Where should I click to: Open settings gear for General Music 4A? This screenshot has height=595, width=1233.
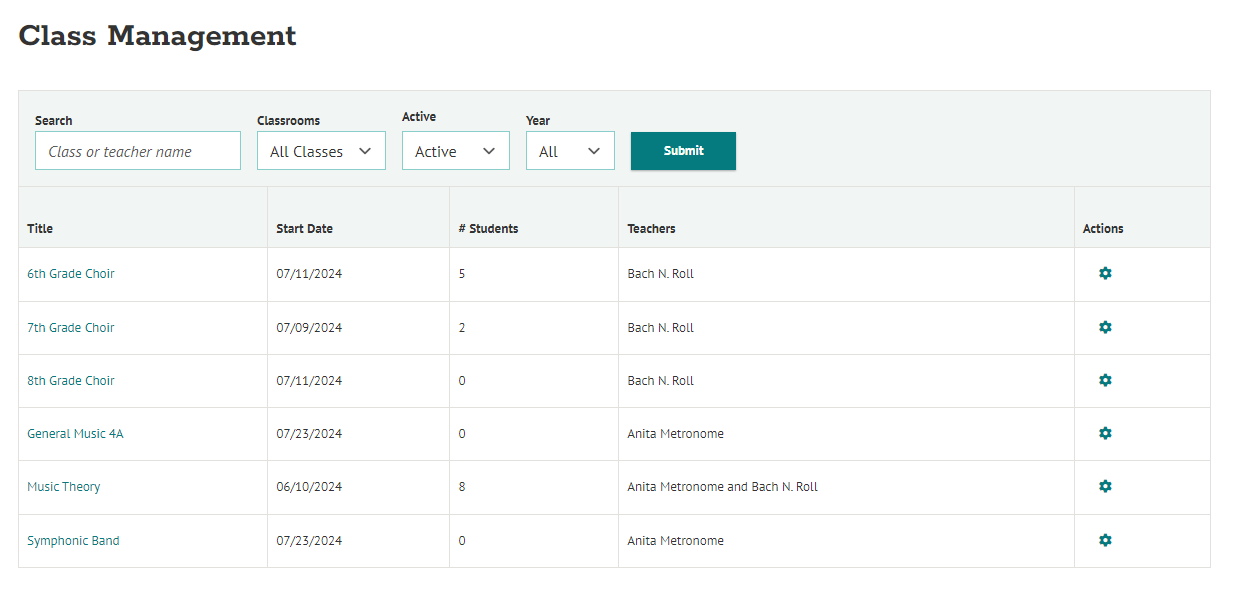click(1105, 433)
